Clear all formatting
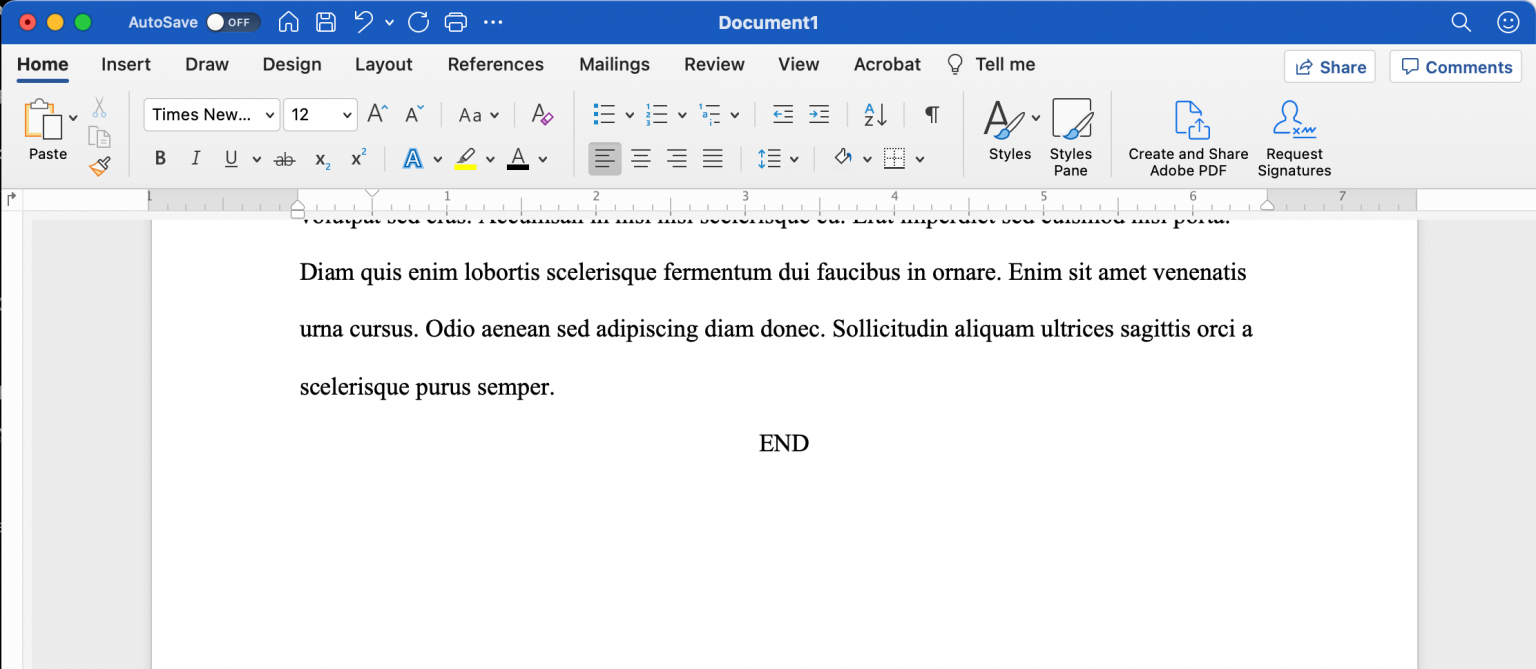 (x=541, y=114)
